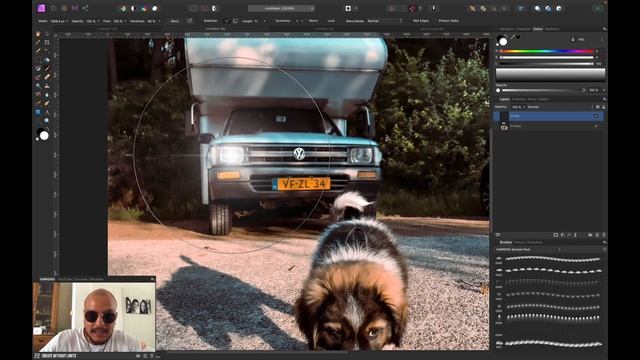Image resolution: width=640 pixels, height=360 pixels.
Task: Click the Deselect toolbar icon
Action: (x=204, y=8)
